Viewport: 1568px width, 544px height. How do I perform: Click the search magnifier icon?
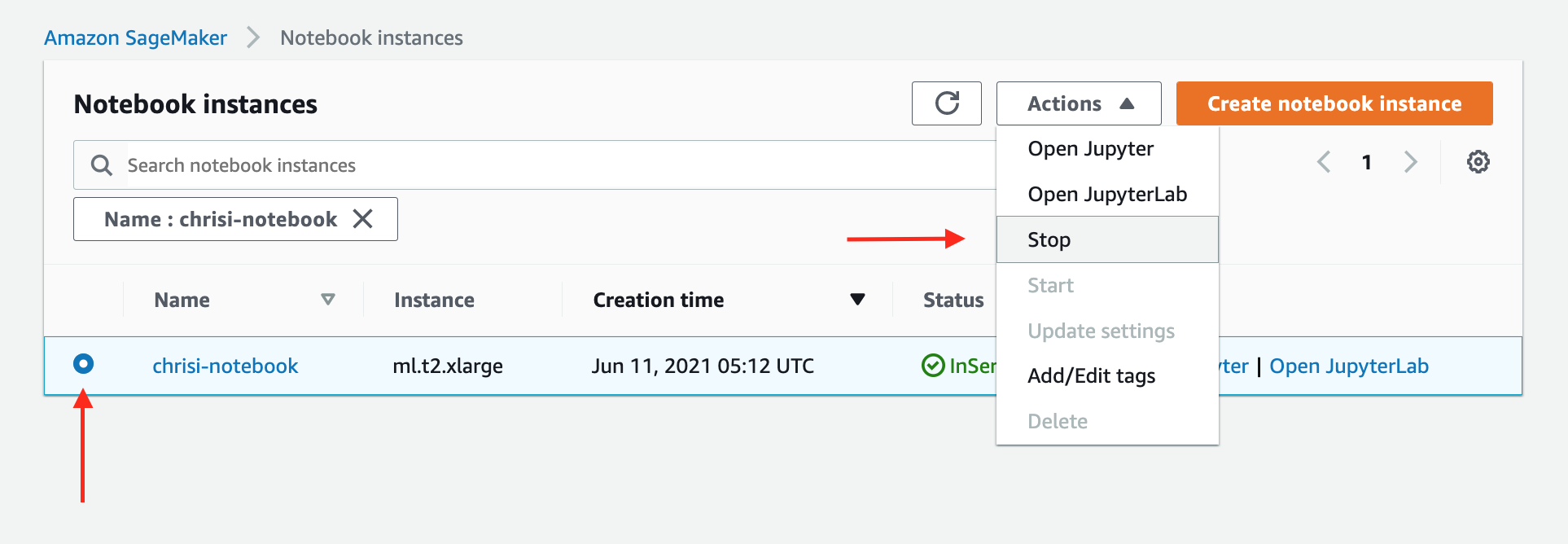tap(101, 165)
